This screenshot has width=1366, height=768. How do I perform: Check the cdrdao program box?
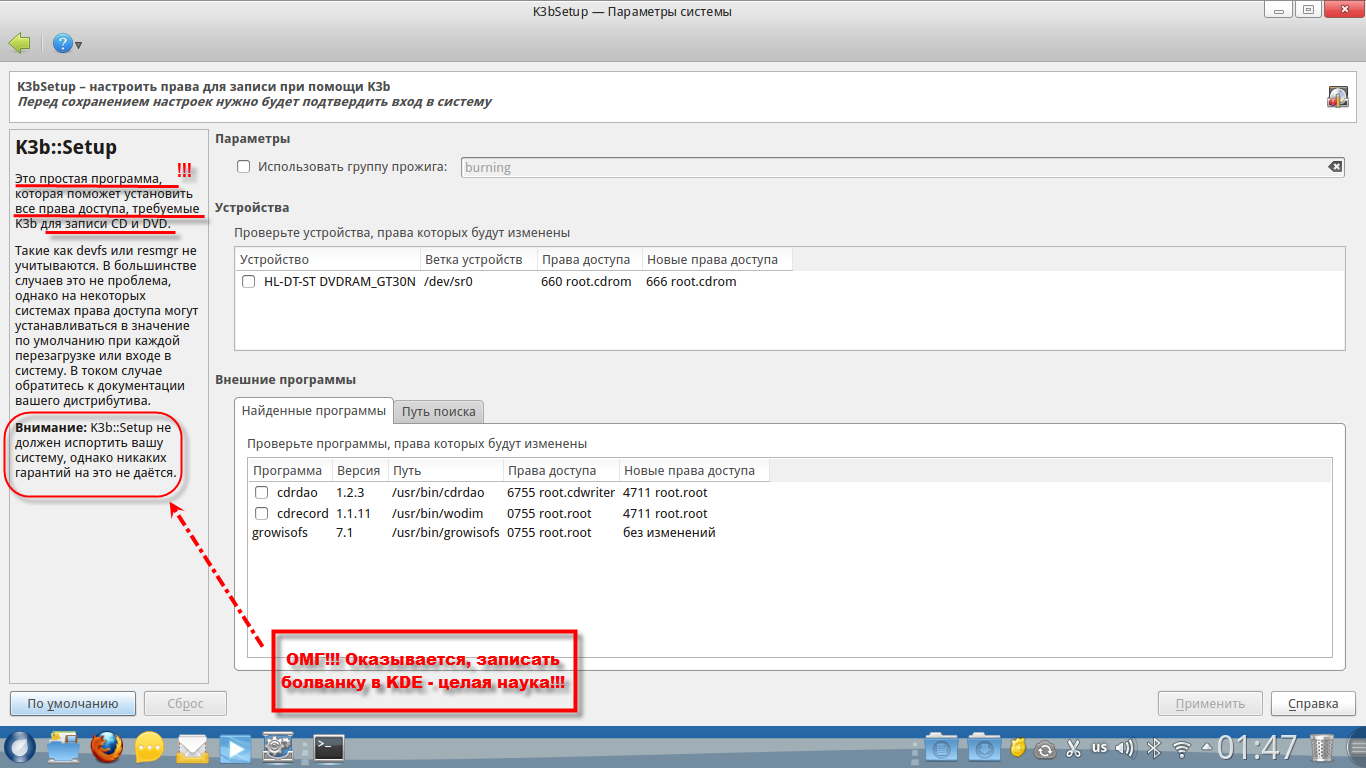pyautogui.click(x=262, y=493)
